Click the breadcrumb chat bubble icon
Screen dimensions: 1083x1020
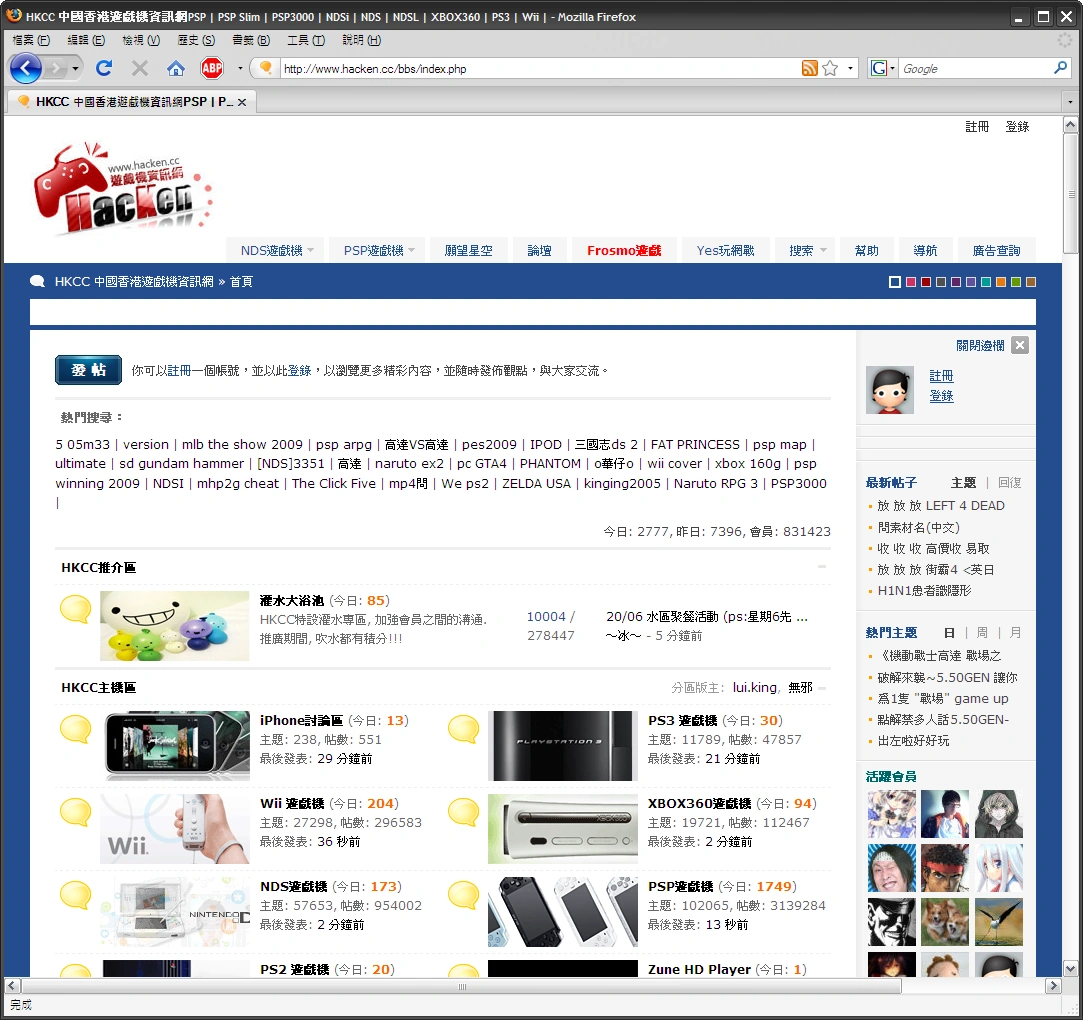click(37, 281)
